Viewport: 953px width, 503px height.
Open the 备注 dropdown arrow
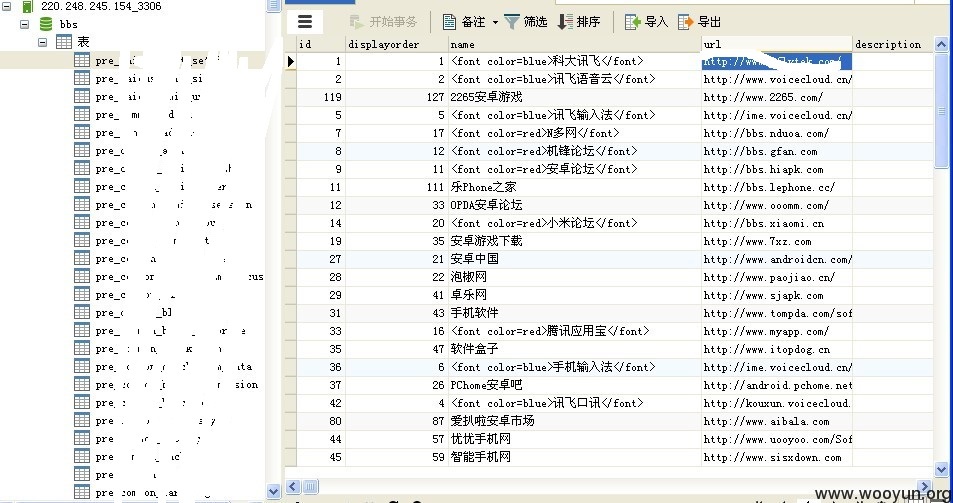click(x=495, y=22)
